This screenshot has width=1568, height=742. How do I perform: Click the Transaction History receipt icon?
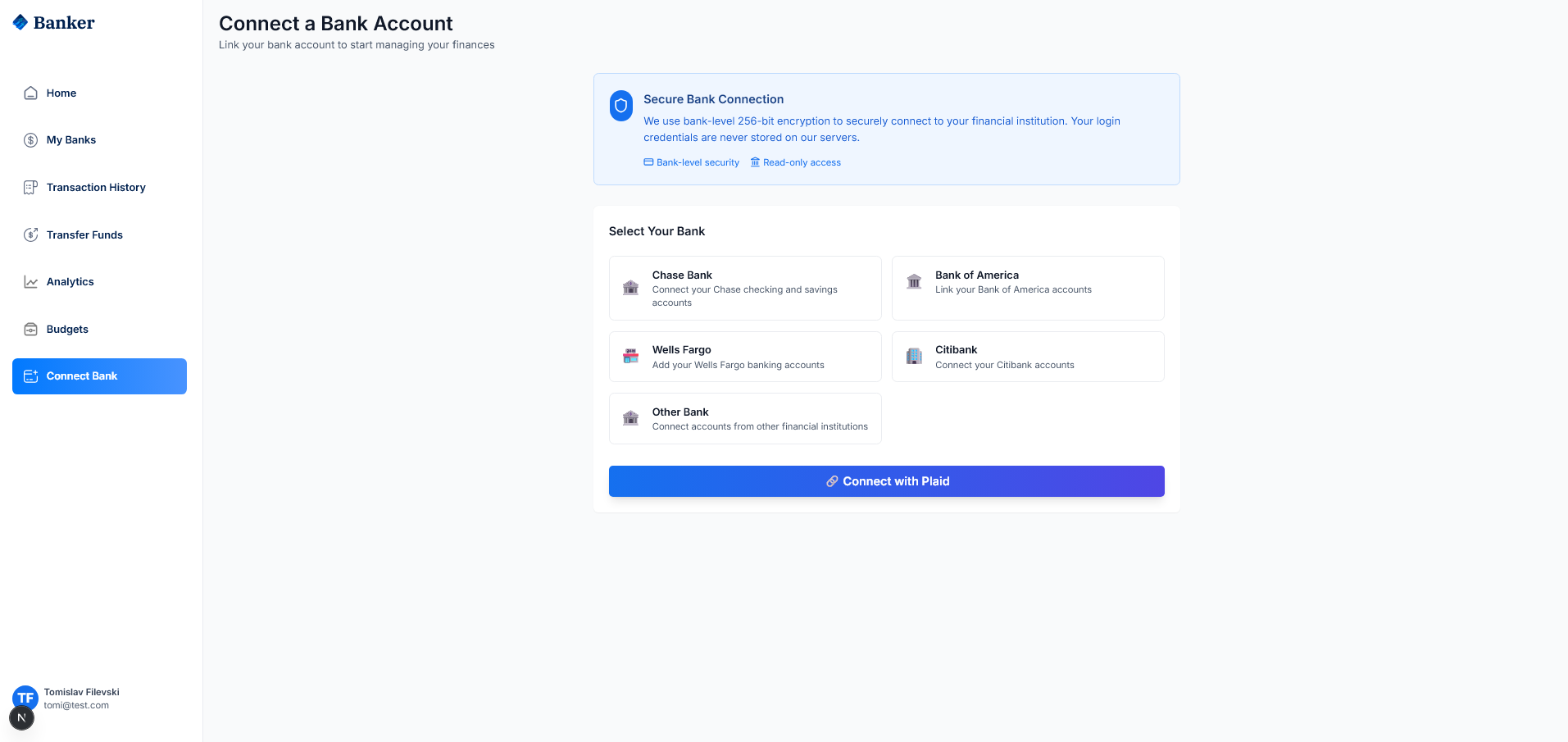coord(30,188)
